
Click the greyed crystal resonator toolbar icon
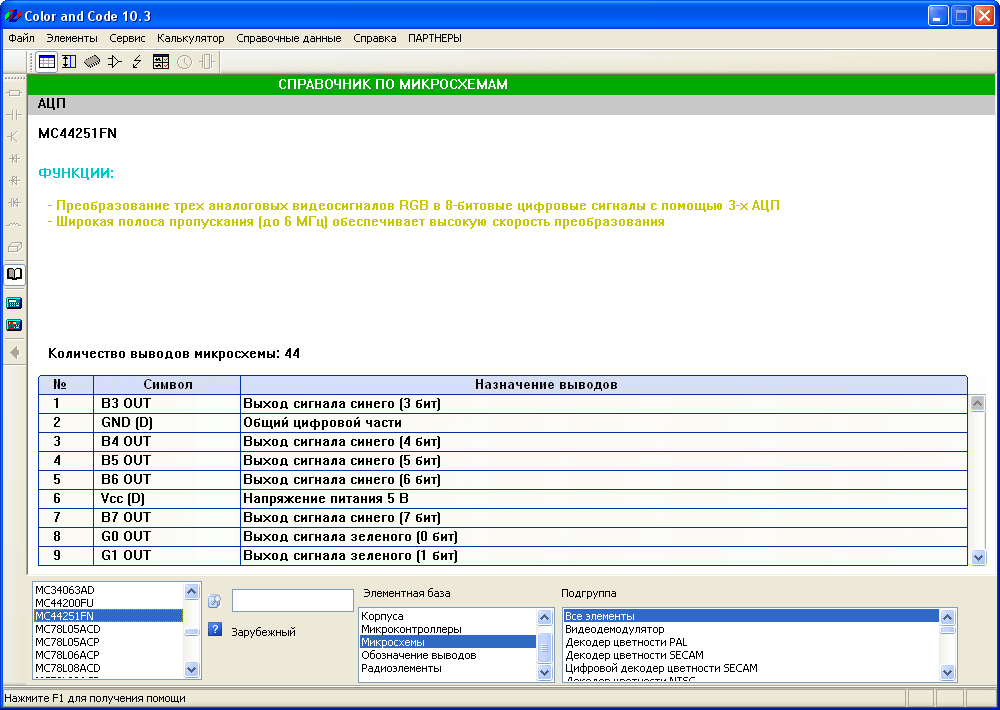[x=207, y=62]
